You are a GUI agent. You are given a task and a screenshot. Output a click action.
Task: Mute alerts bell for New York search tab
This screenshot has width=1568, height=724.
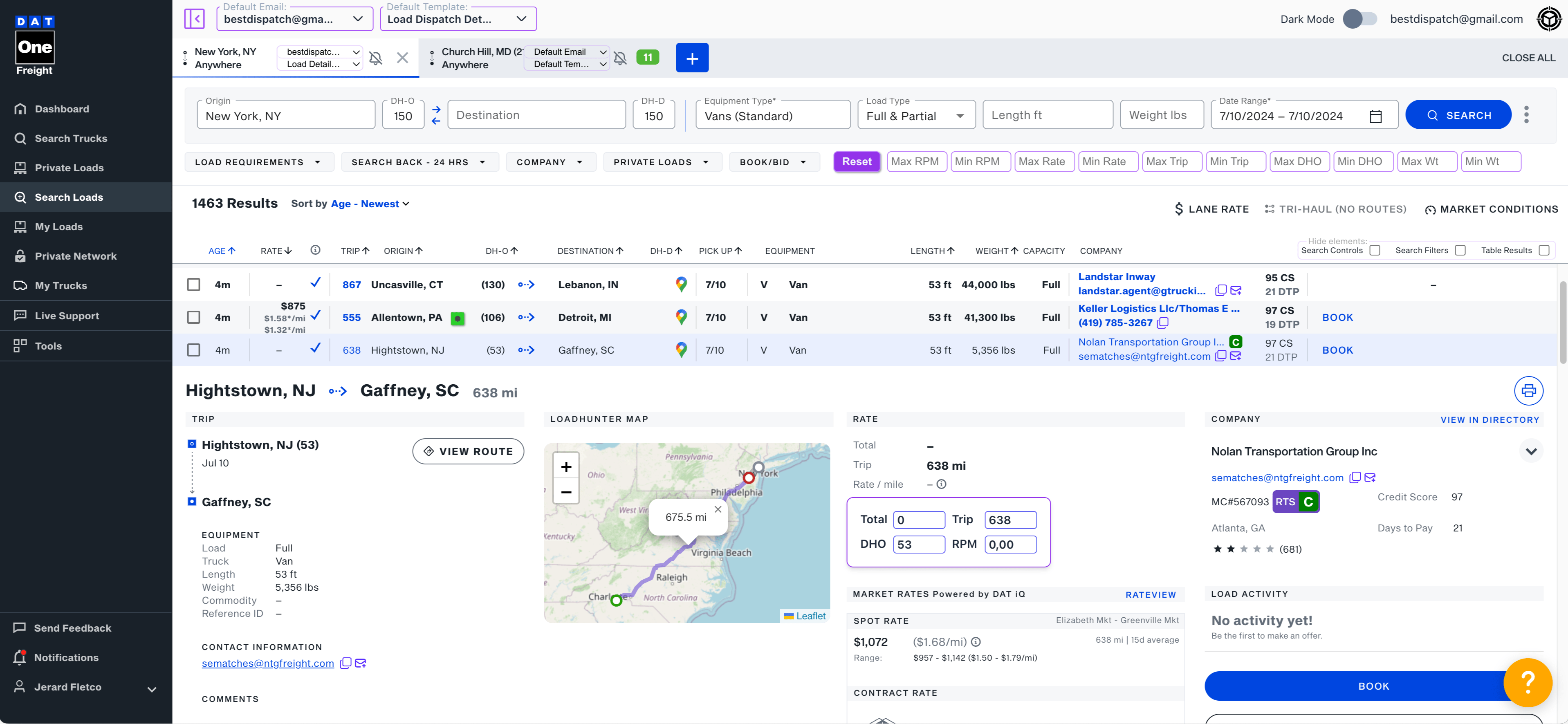(376, 58)
